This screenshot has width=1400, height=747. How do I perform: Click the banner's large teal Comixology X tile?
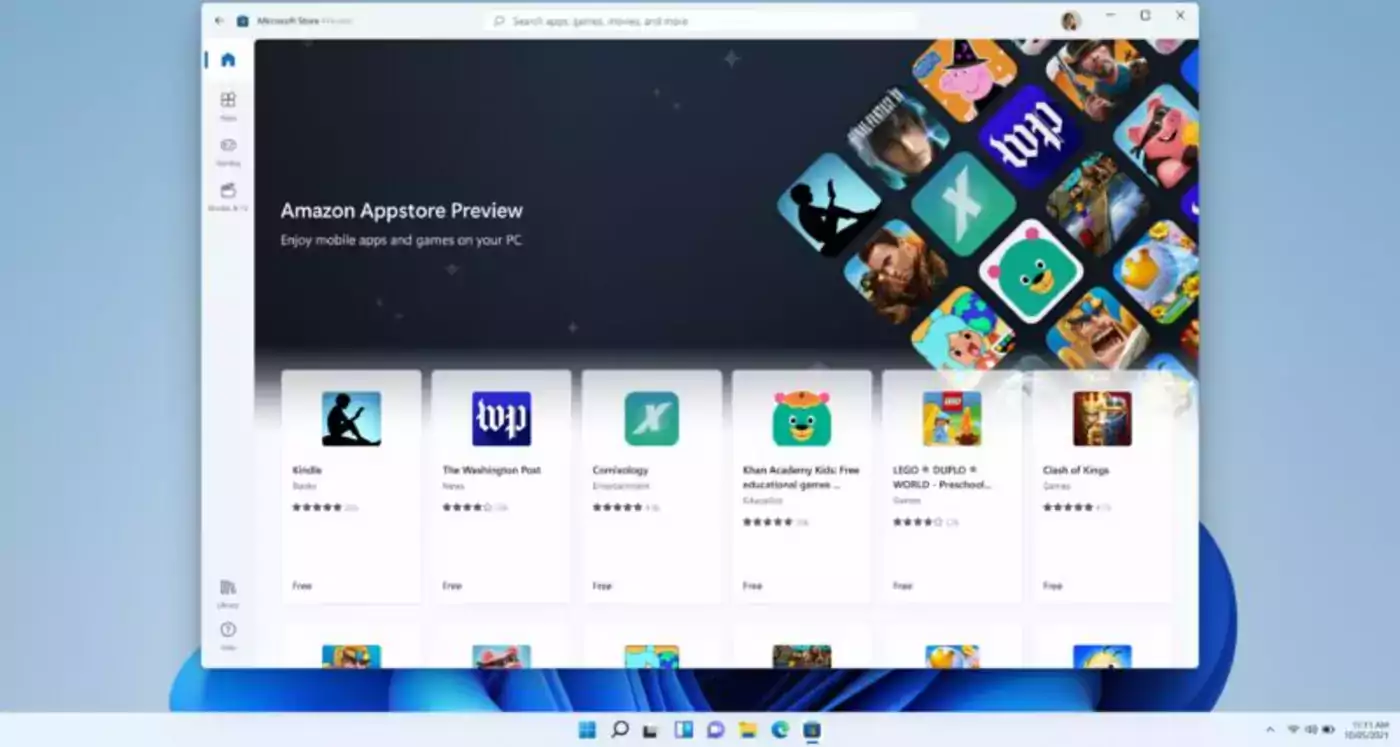[x=963, y=203]
